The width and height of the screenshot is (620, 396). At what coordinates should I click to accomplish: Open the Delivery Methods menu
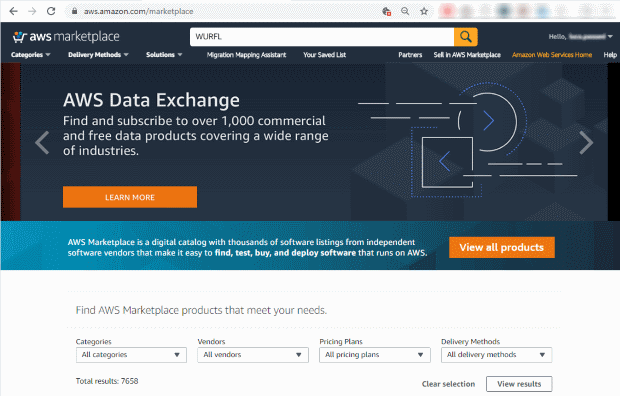tap(98, 55)
